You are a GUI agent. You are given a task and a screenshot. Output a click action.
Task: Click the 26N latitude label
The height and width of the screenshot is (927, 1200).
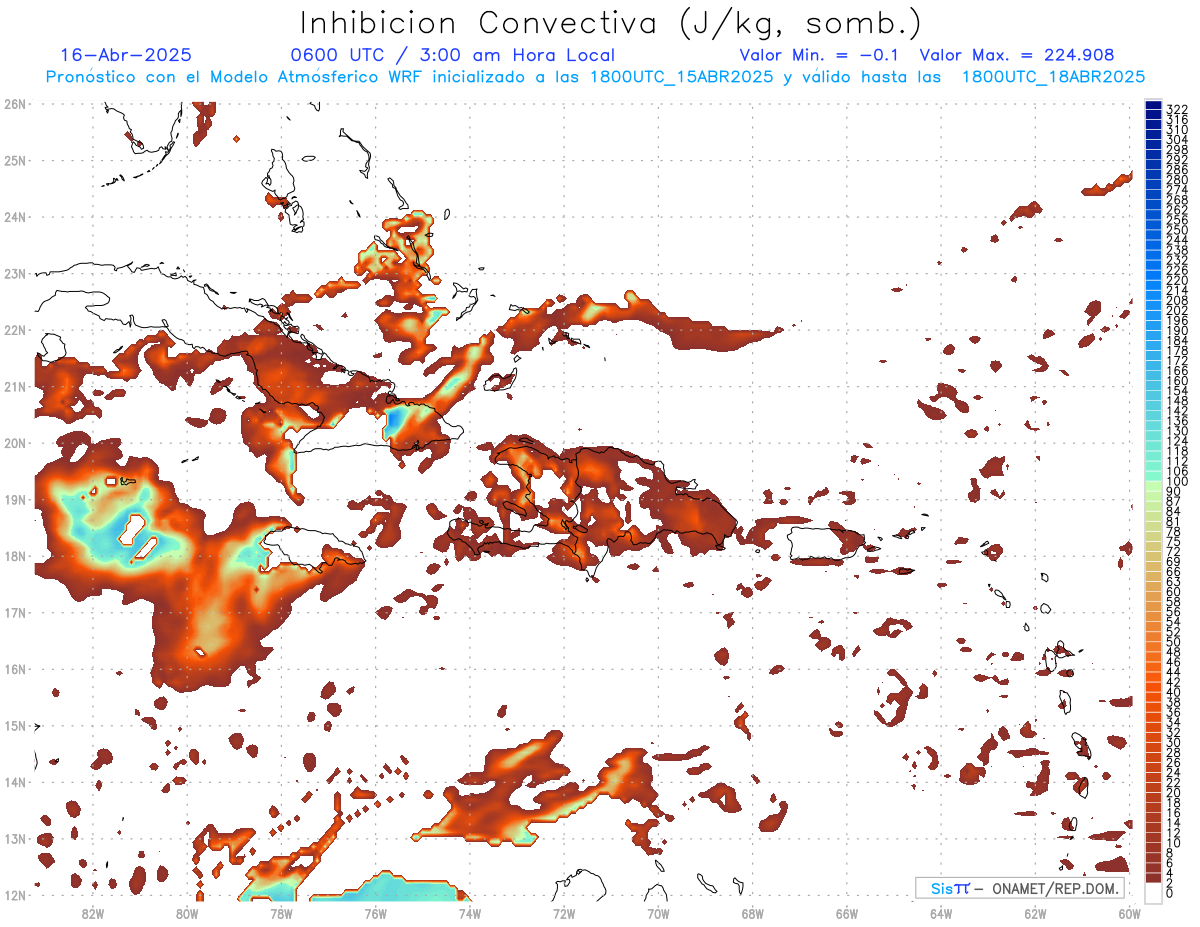tap(14, 103)
